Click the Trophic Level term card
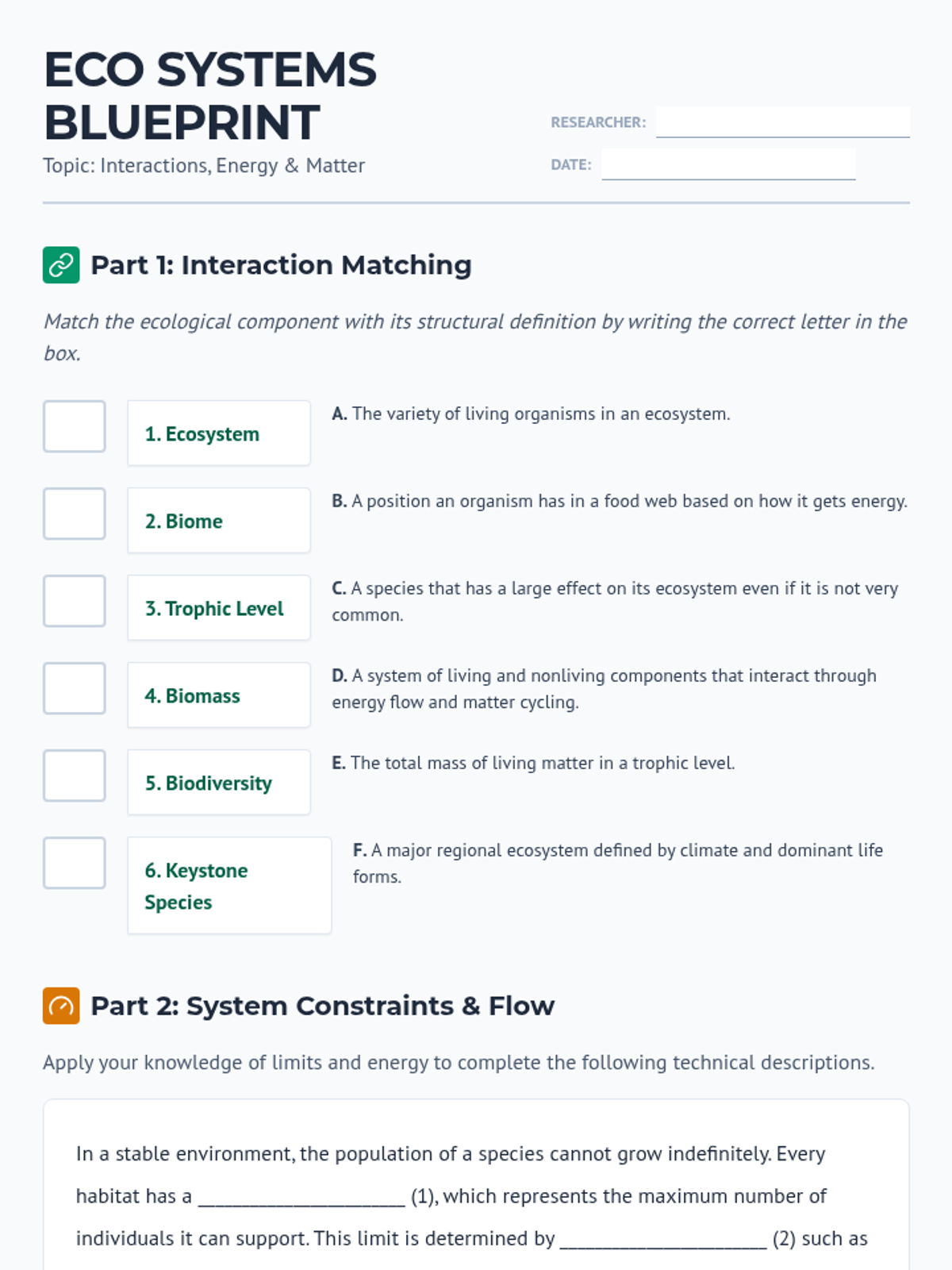 pos(218,608)
